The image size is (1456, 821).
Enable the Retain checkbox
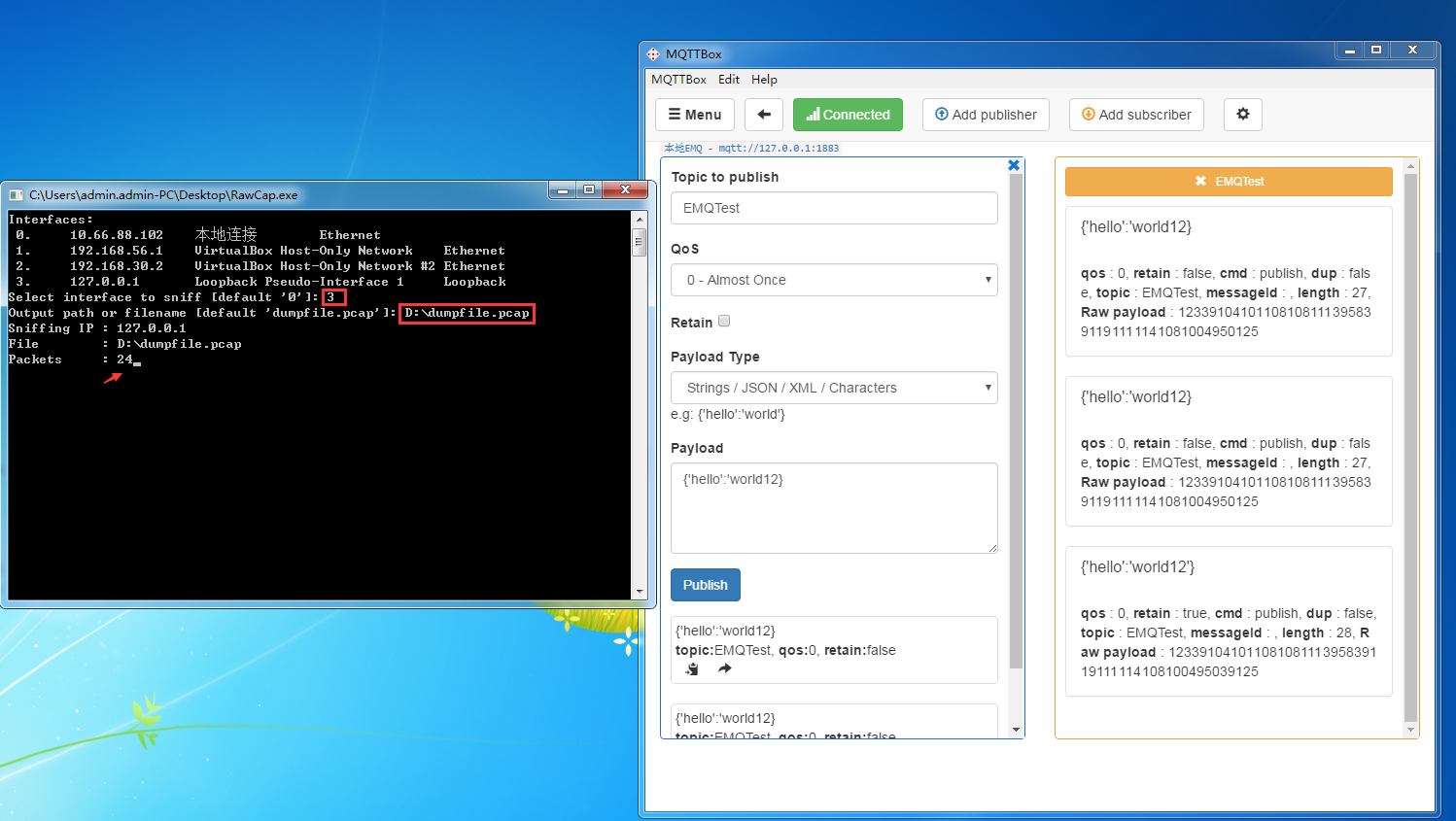724,322
